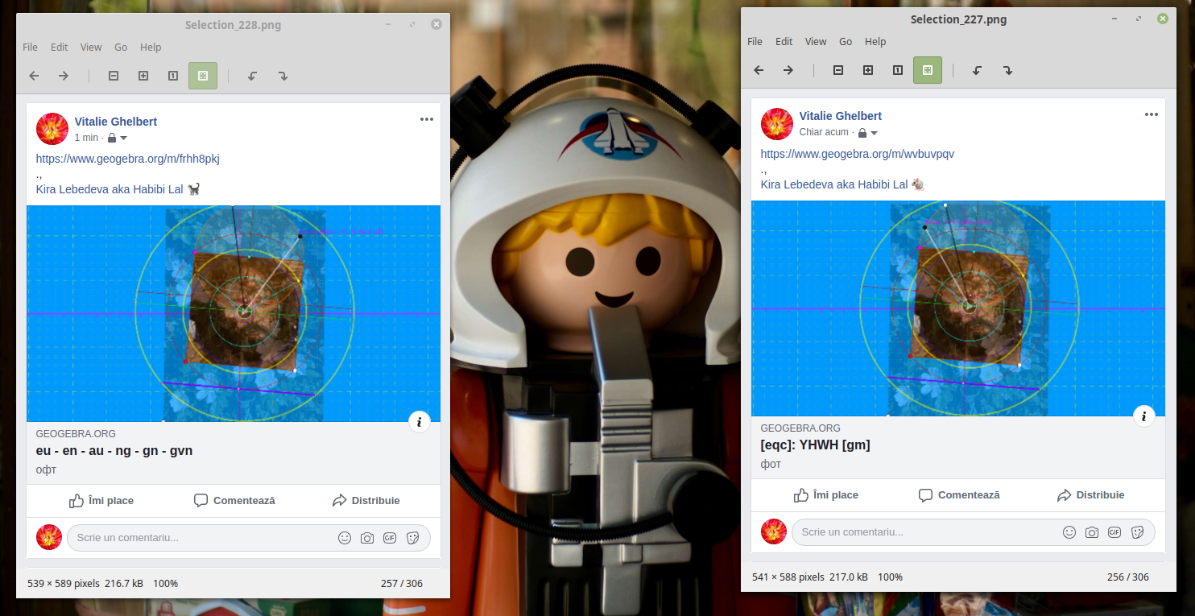Screen dimensions: 1195x616
Task: Set normal size in Selection_228.png window
Action: (x=173, y=75)
